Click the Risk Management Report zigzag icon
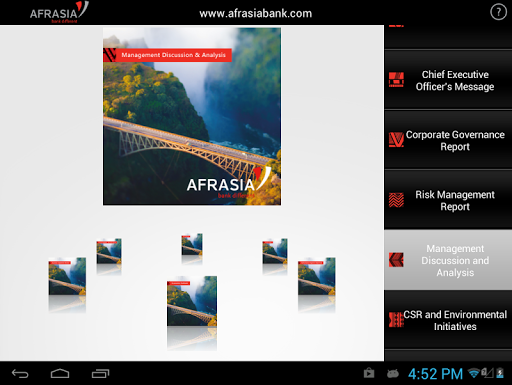This screenshot has height=385, width=512. tap(396, 200)
